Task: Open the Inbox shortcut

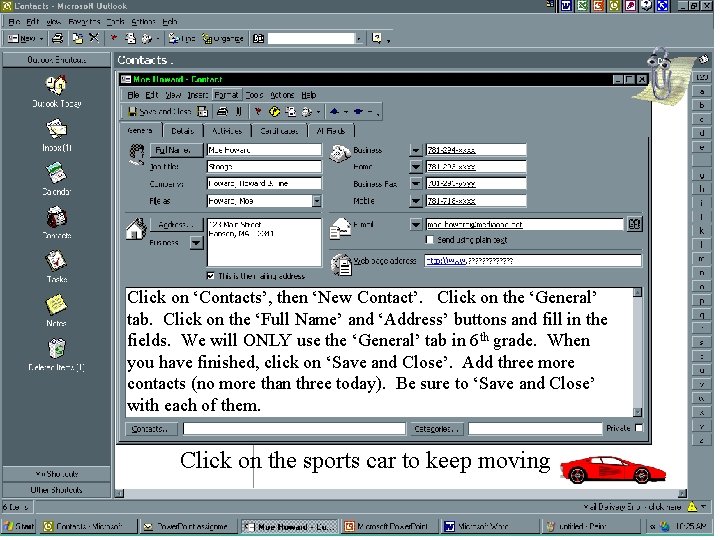Action: point(56,129)
